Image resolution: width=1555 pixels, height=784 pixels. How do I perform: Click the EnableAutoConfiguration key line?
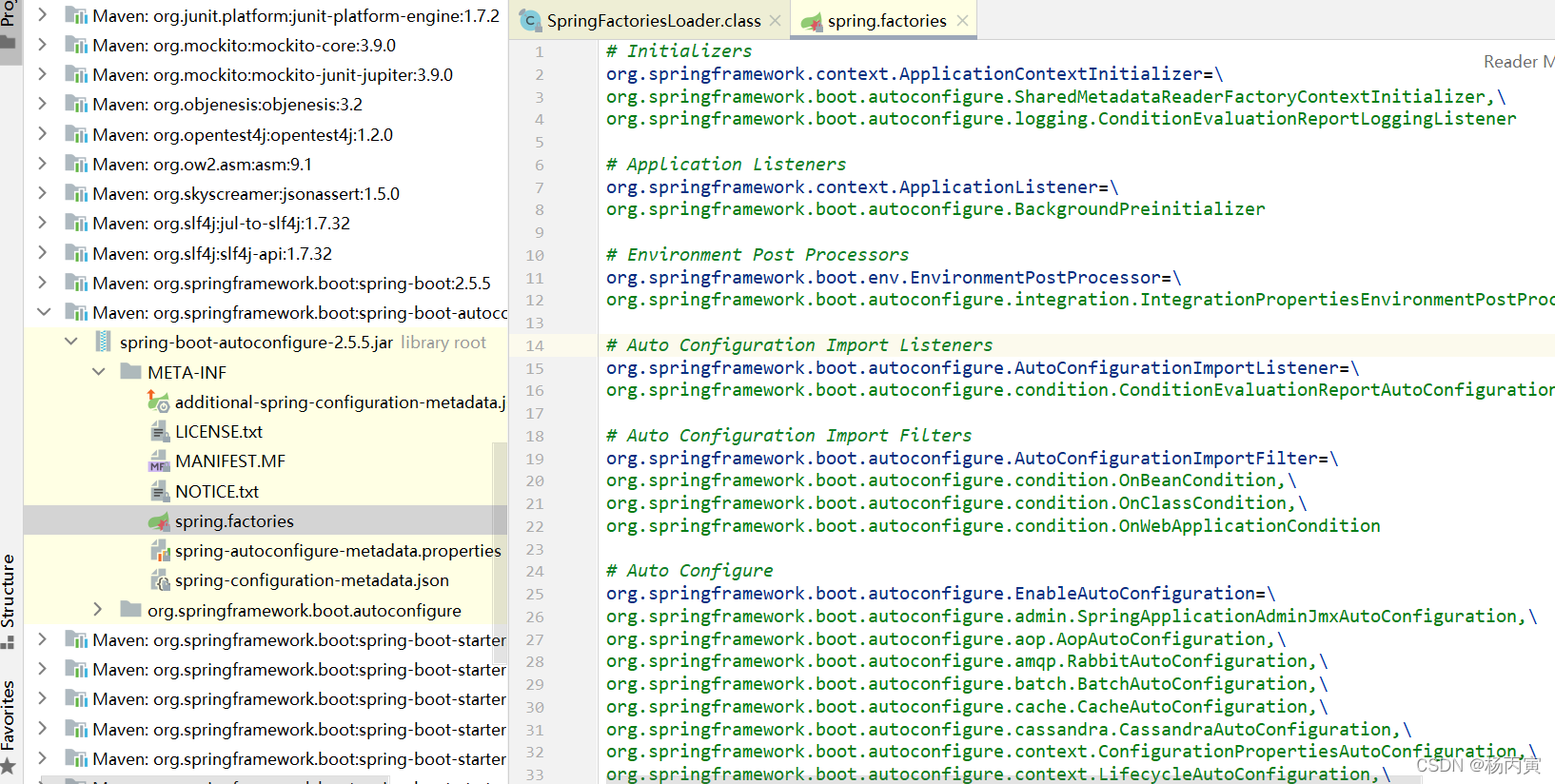point(940,594)
